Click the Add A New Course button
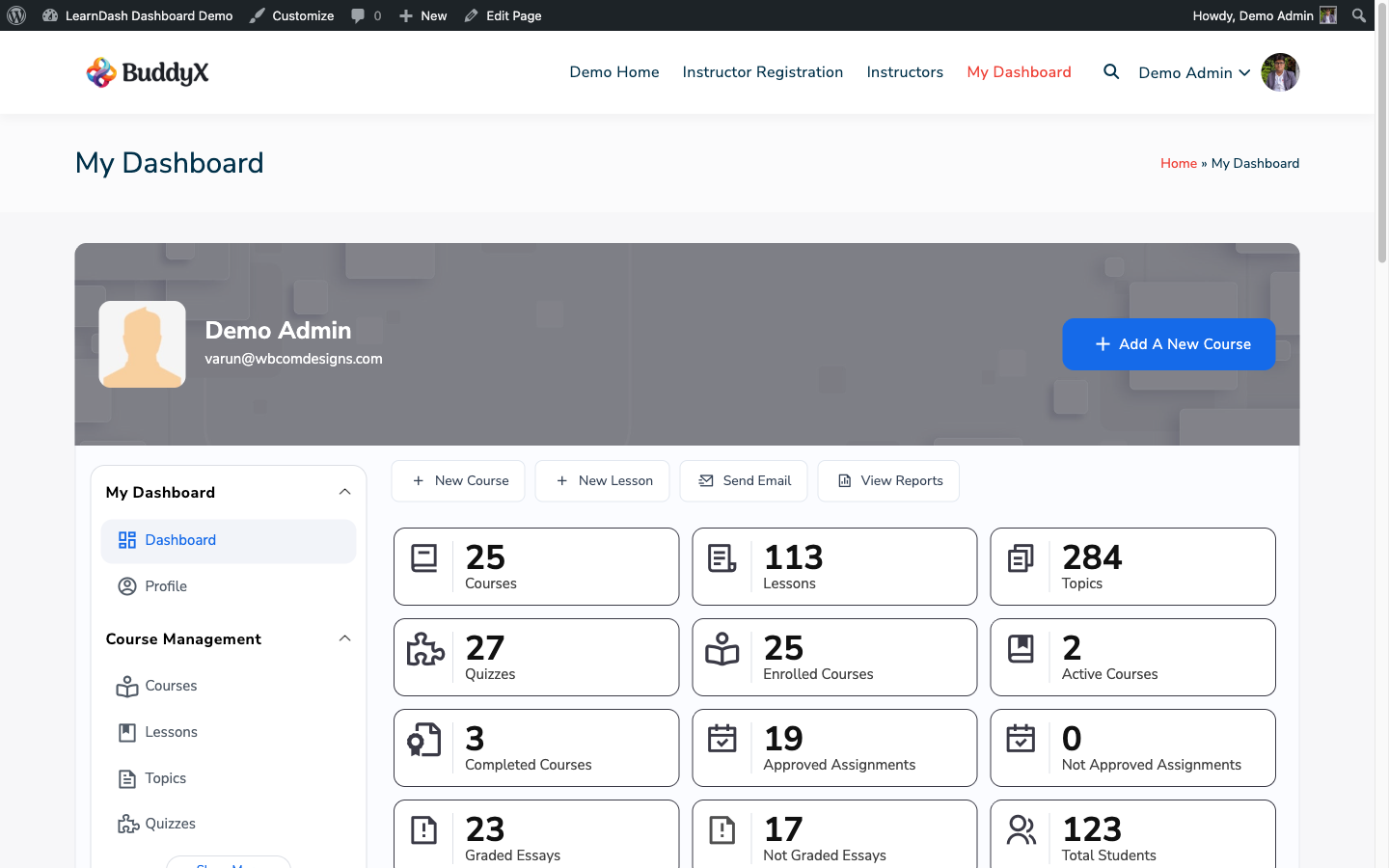The height and width of the screenshot is (868, 1389). click(x=1168, y=344)
